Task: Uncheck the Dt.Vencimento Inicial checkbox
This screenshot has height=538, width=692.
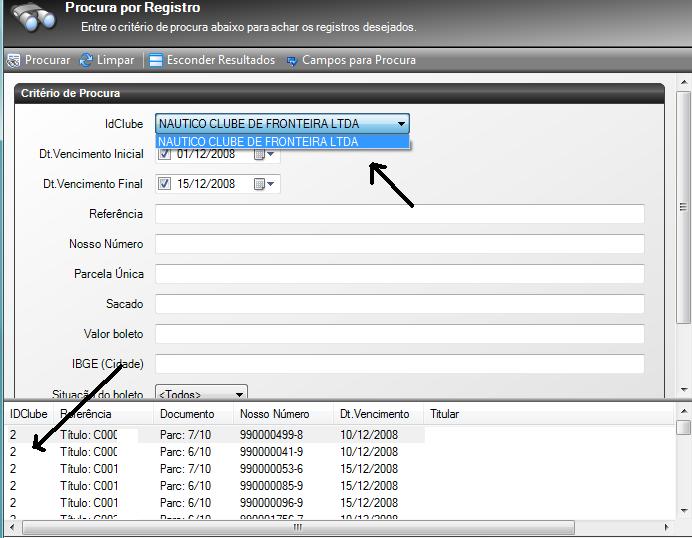Action: pyautogui.click(x=165, y=154)
